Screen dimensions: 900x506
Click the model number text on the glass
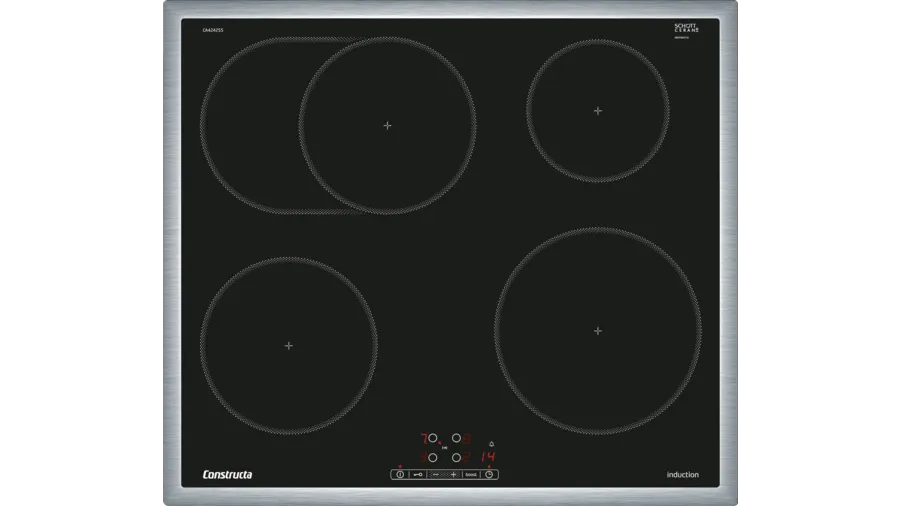tap(213, 31)
